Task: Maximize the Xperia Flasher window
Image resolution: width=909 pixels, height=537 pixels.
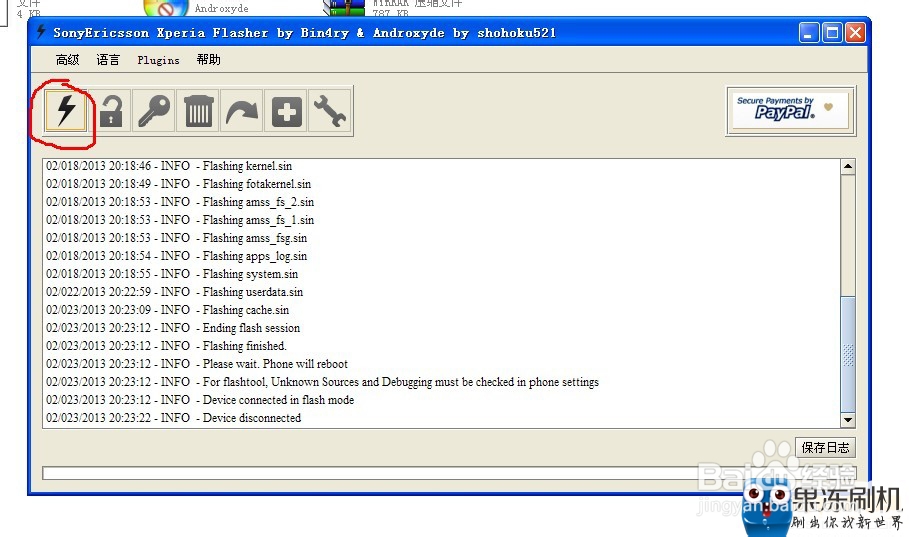Action: 832,32
